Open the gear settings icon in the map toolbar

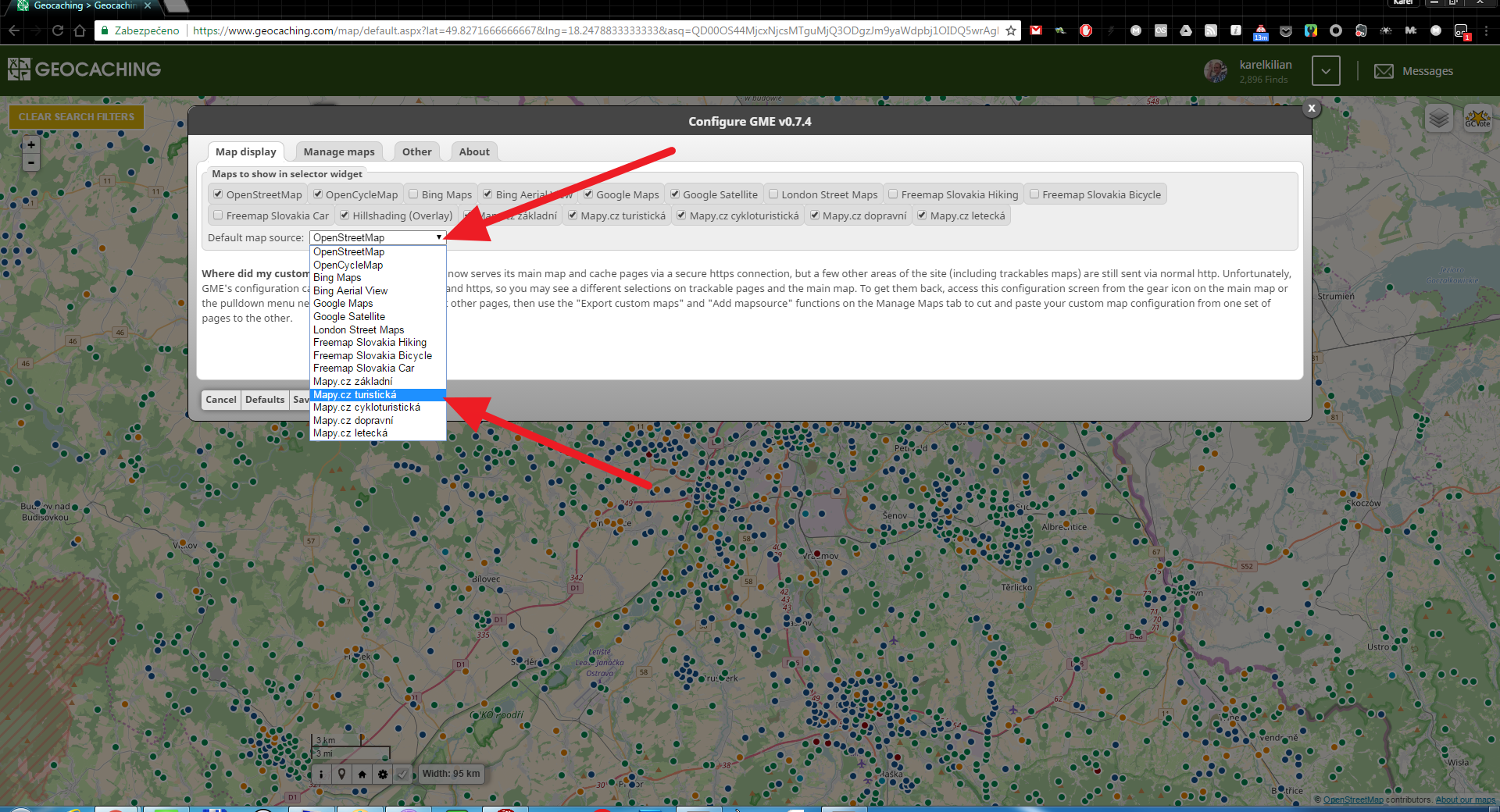pos(382,774)
